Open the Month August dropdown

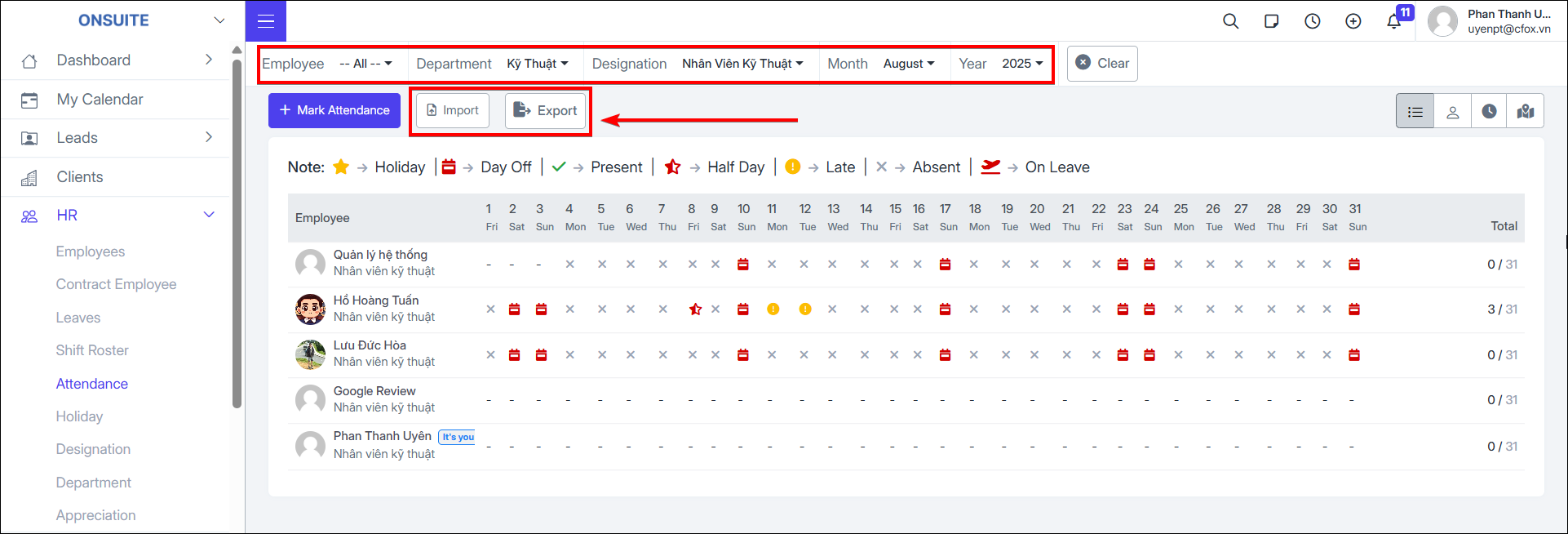pos(909,64)
